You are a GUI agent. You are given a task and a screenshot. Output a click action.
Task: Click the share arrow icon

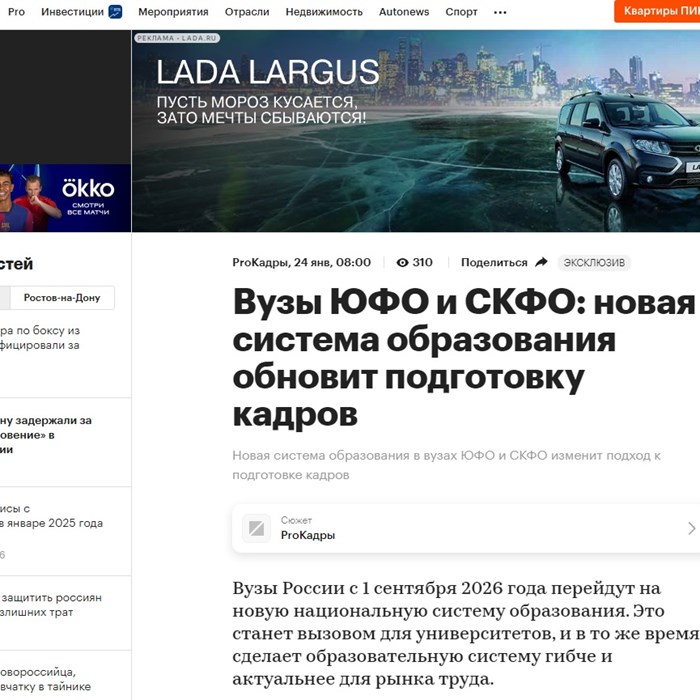[x=541, y=262]
